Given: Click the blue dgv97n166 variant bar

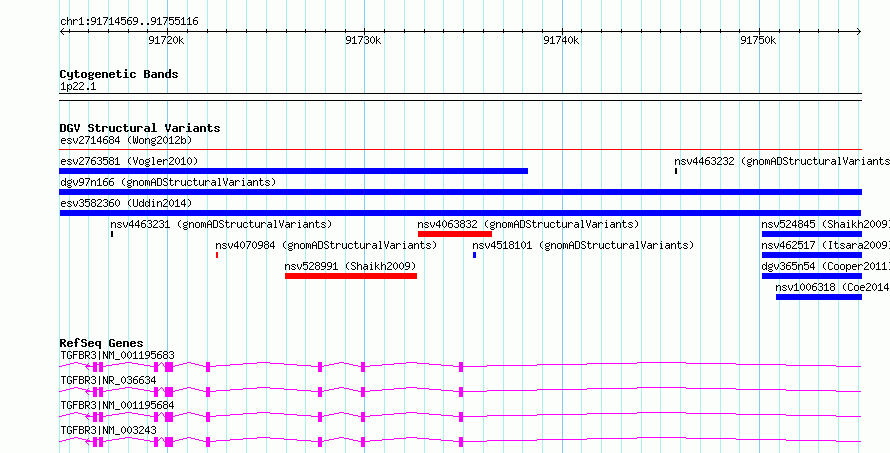Looking at the screenshot, I should coord(460,192).
